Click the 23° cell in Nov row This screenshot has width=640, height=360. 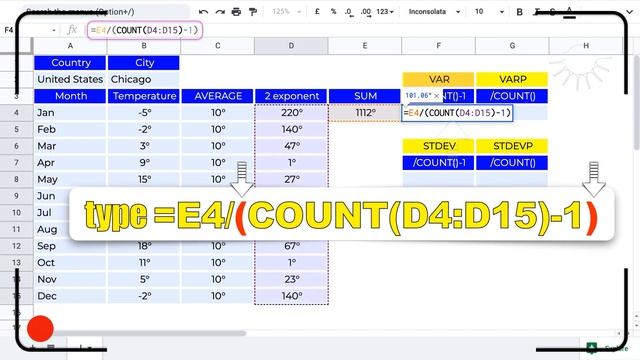[x=291, y=279]
